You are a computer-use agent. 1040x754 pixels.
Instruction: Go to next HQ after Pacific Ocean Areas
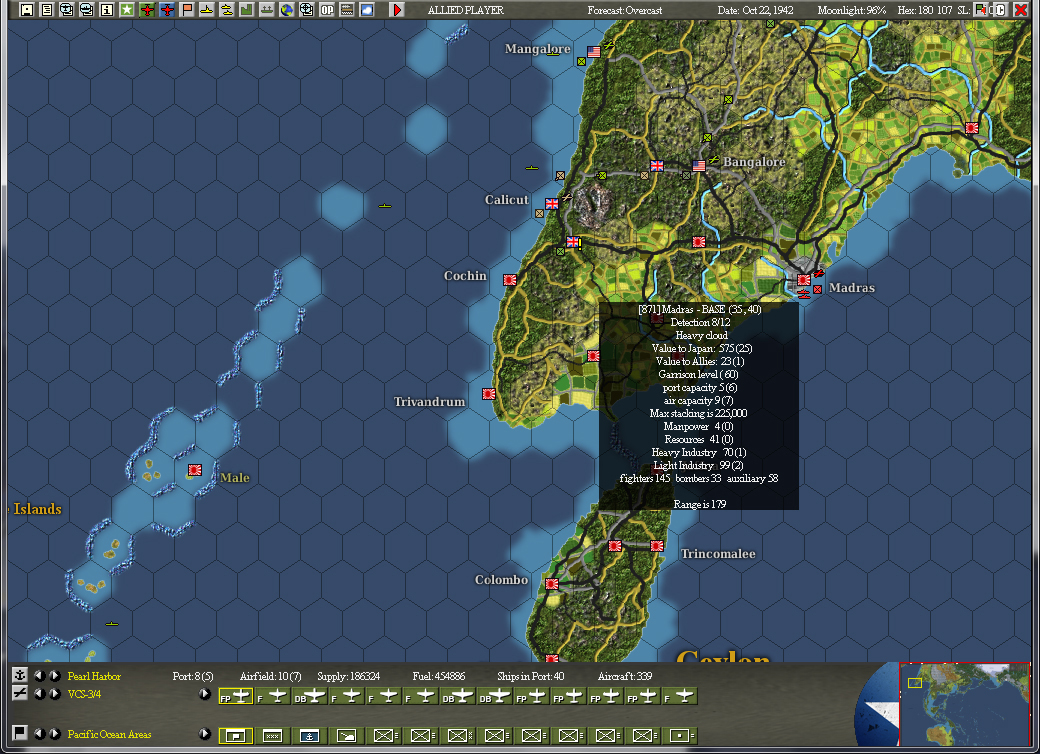click(x=55, y=734)
